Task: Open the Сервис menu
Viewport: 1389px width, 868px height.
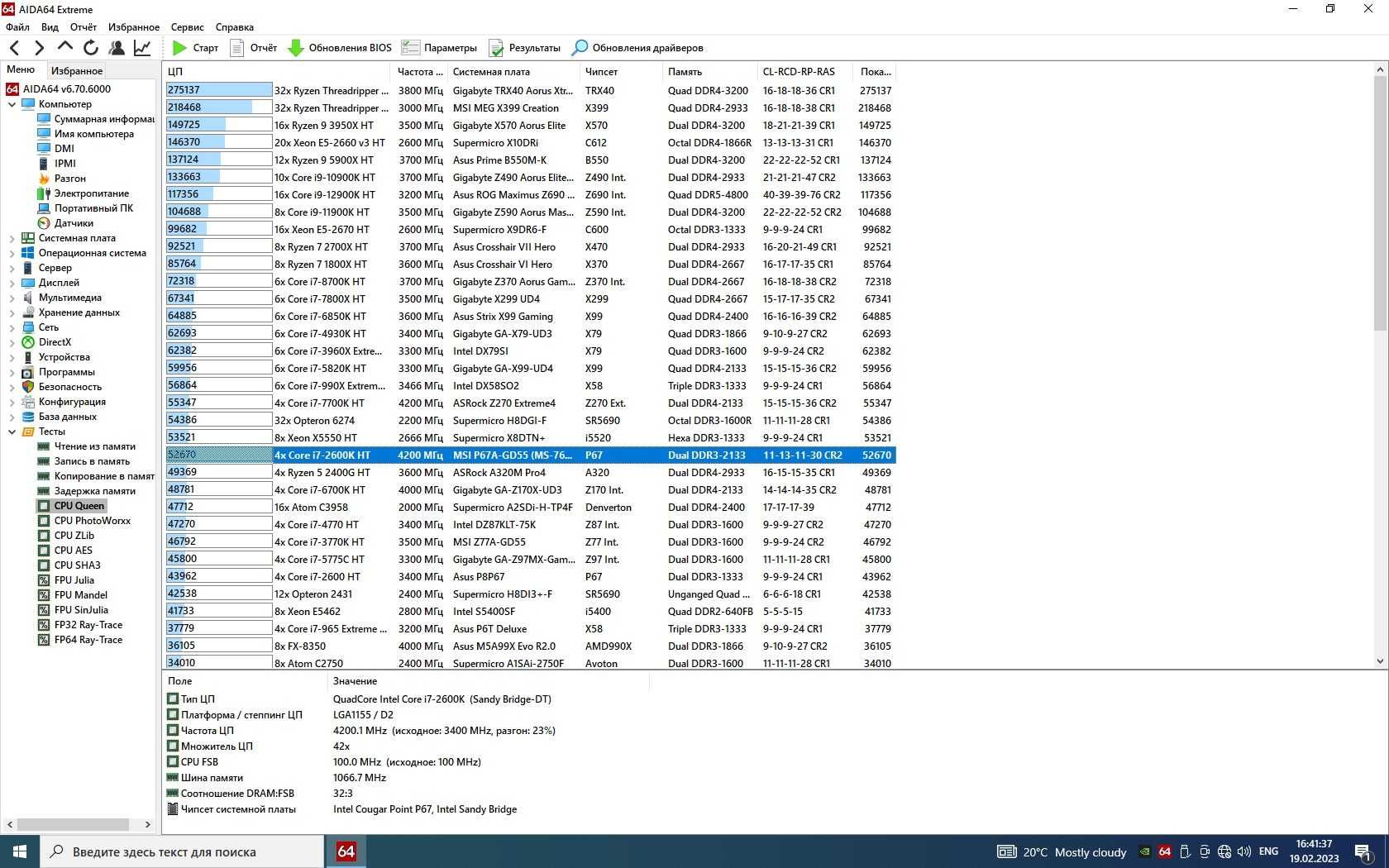Action: [x=188, y=27]
